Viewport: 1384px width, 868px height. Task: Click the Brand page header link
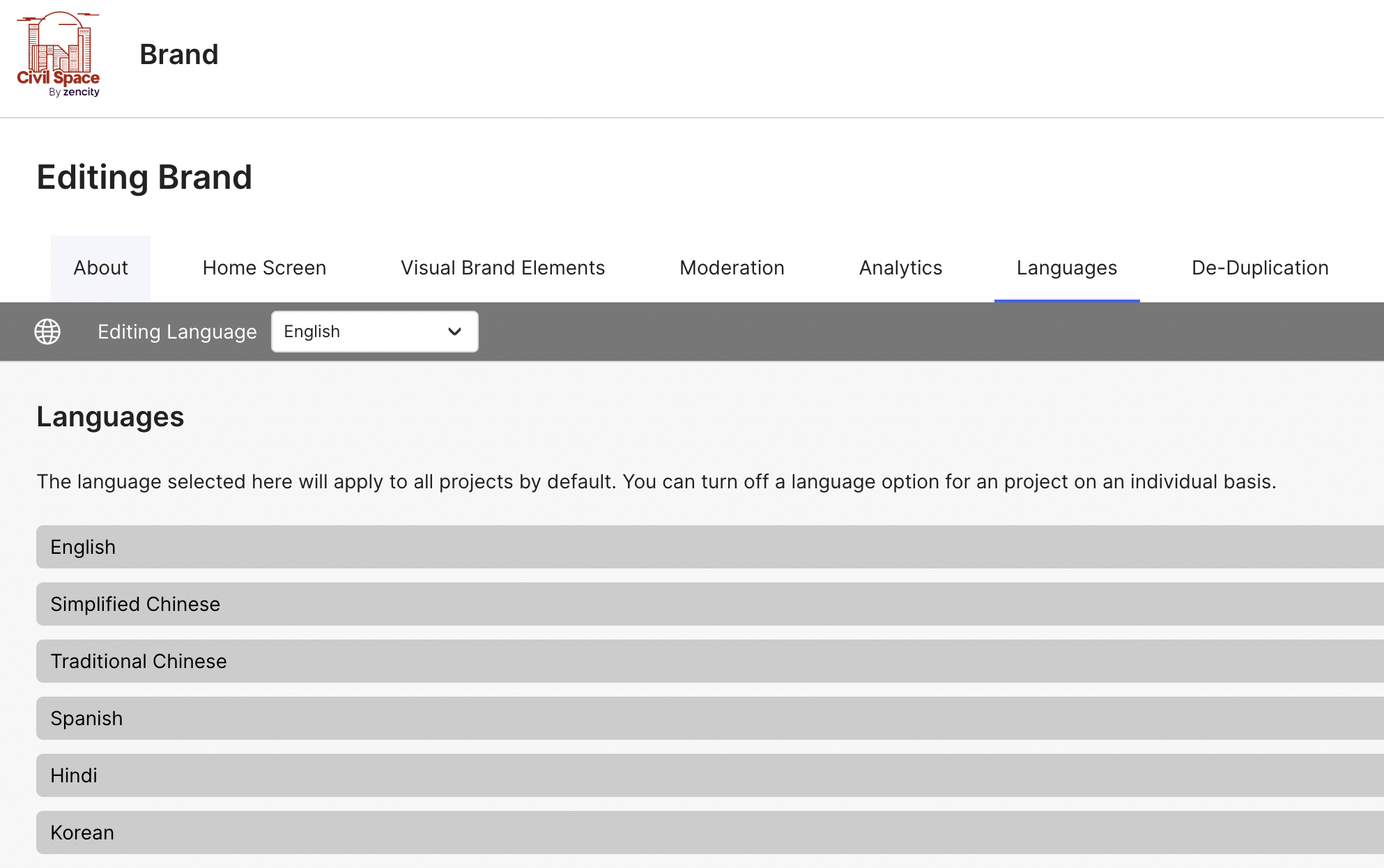[x=180, y=54]
